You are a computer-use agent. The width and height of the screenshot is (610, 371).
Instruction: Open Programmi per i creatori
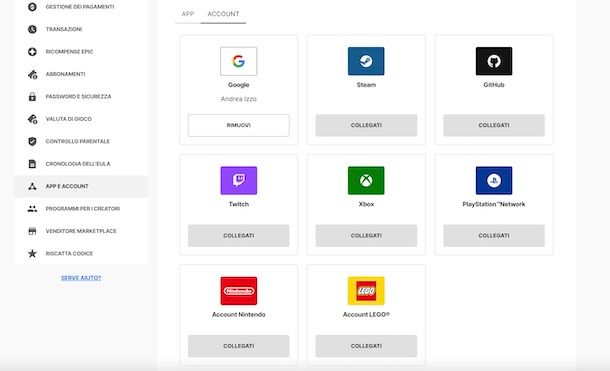tap(82, 209)
